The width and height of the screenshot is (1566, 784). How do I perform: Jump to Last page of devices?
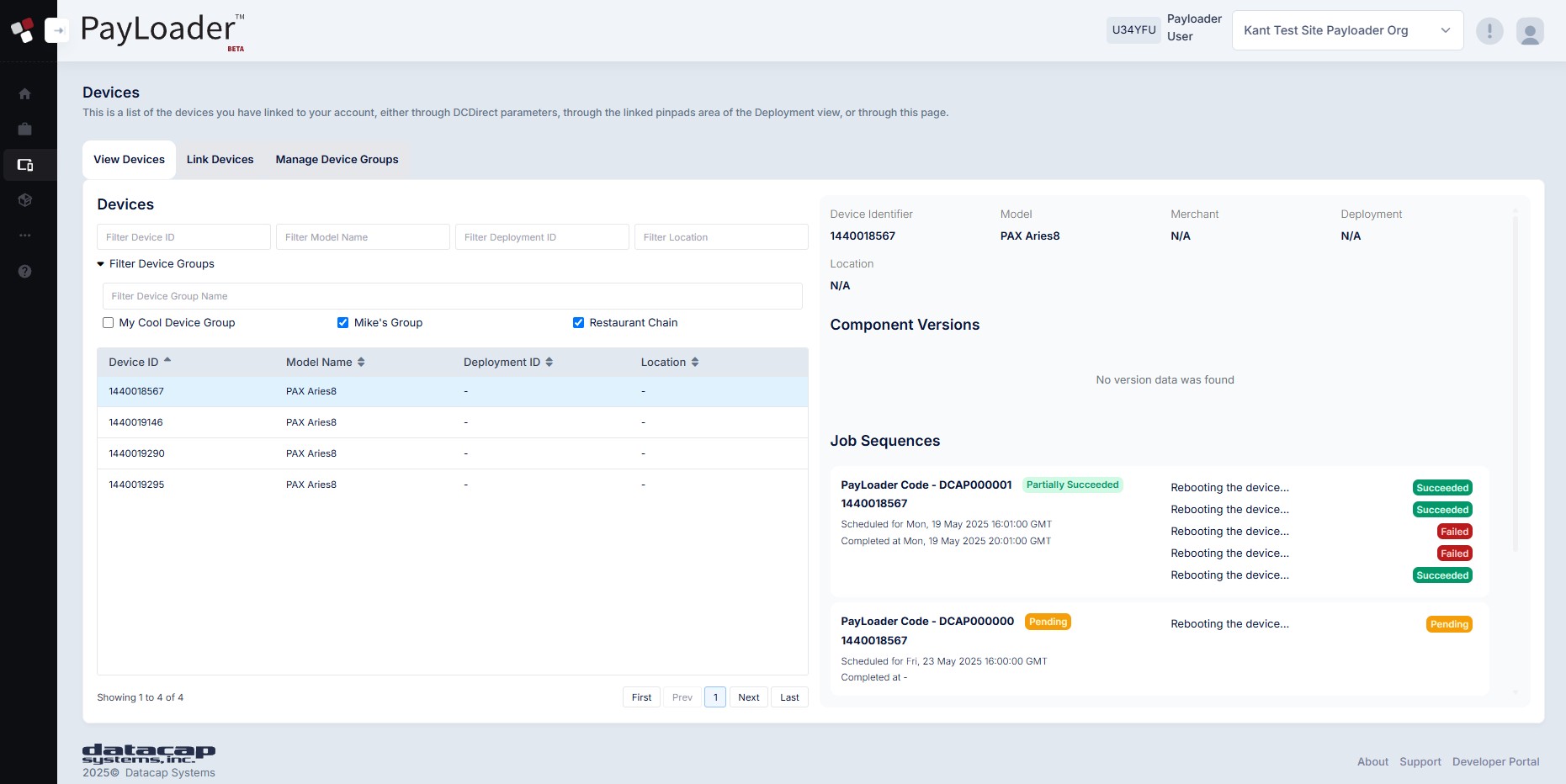789,697
